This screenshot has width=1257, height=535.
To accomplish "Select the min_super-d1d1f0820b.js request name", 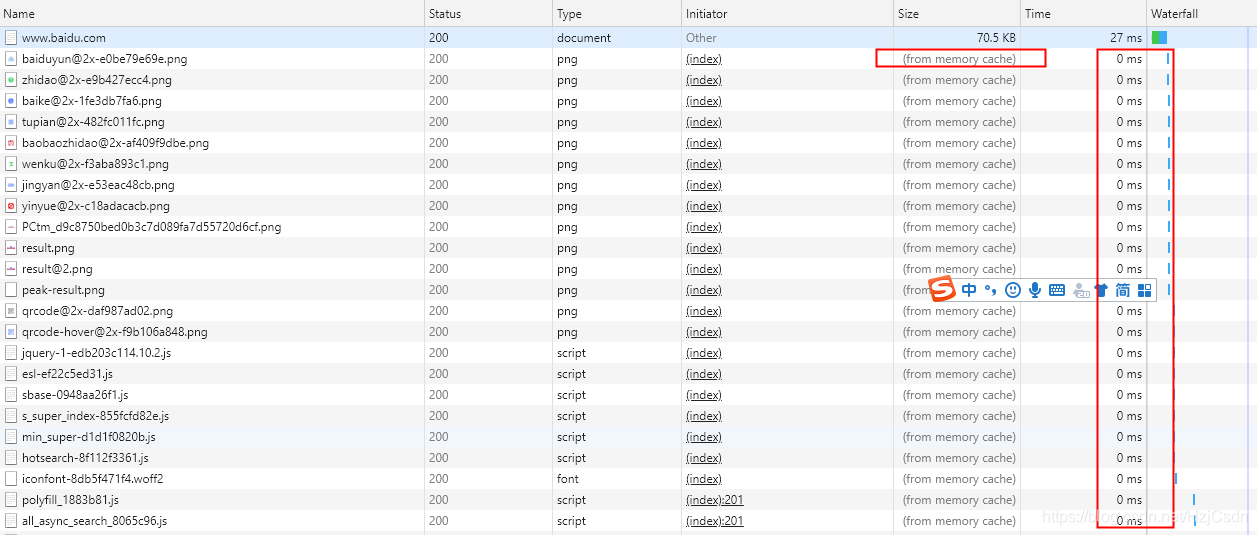I will click(89, 437).
